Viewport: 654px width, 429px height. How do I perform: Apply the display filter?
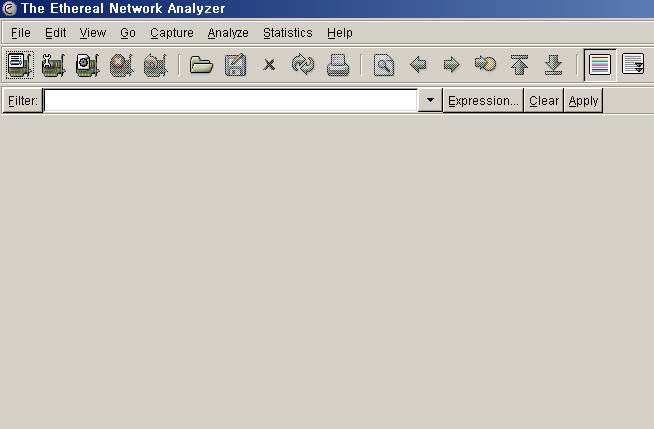click(x=583, y=101)
